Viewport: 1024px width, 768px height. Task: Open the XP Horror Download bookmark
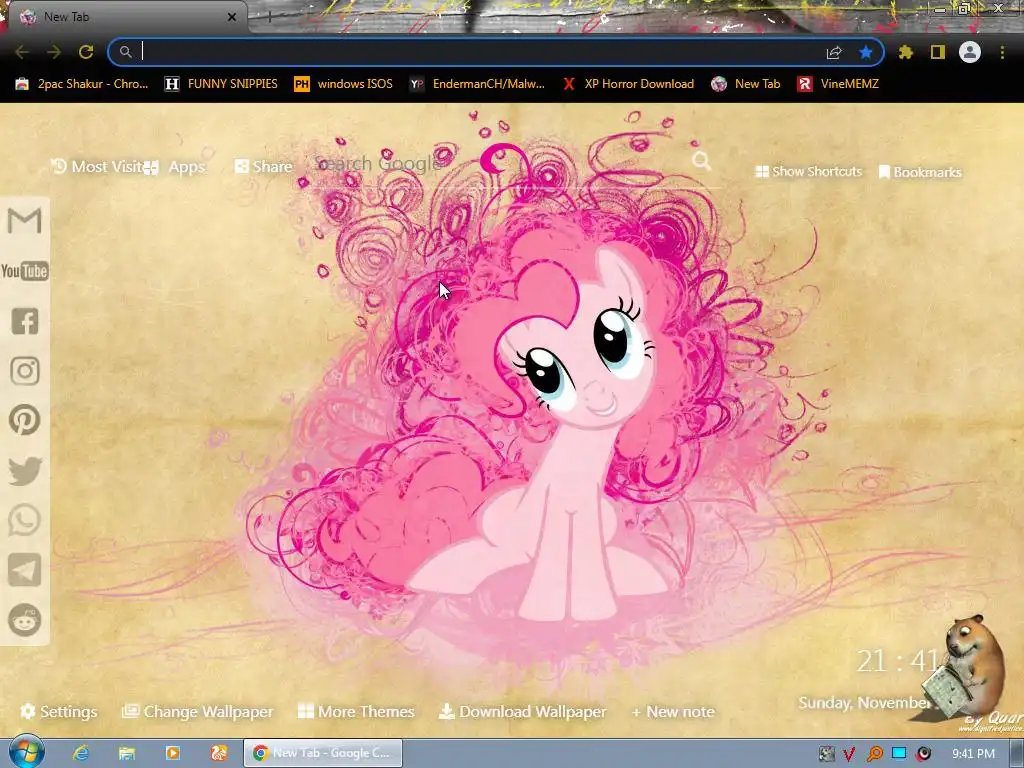[x=628, y=84]
